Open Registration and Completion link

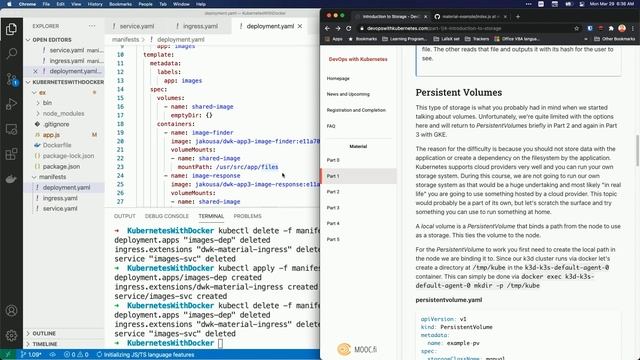coord(356,110)
